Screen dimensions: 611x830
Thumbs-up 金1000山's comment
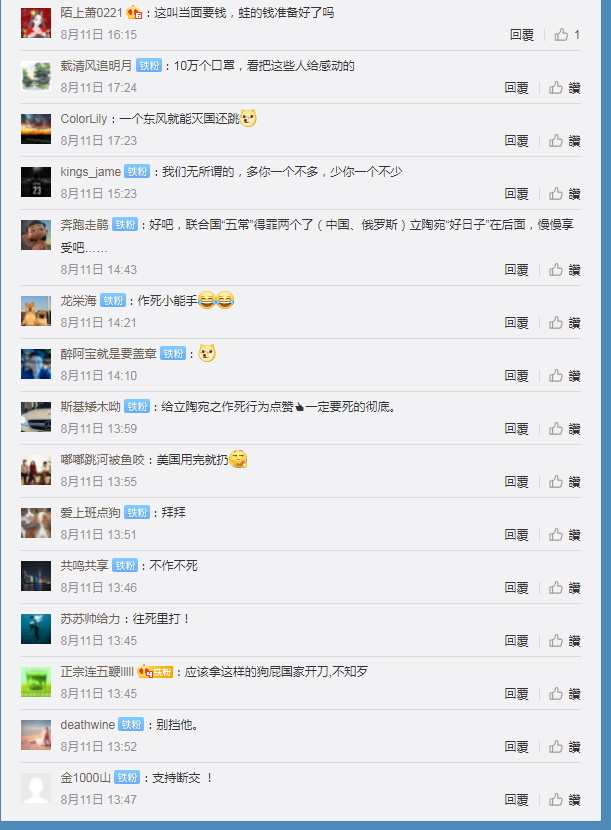[x=564, y=800]
